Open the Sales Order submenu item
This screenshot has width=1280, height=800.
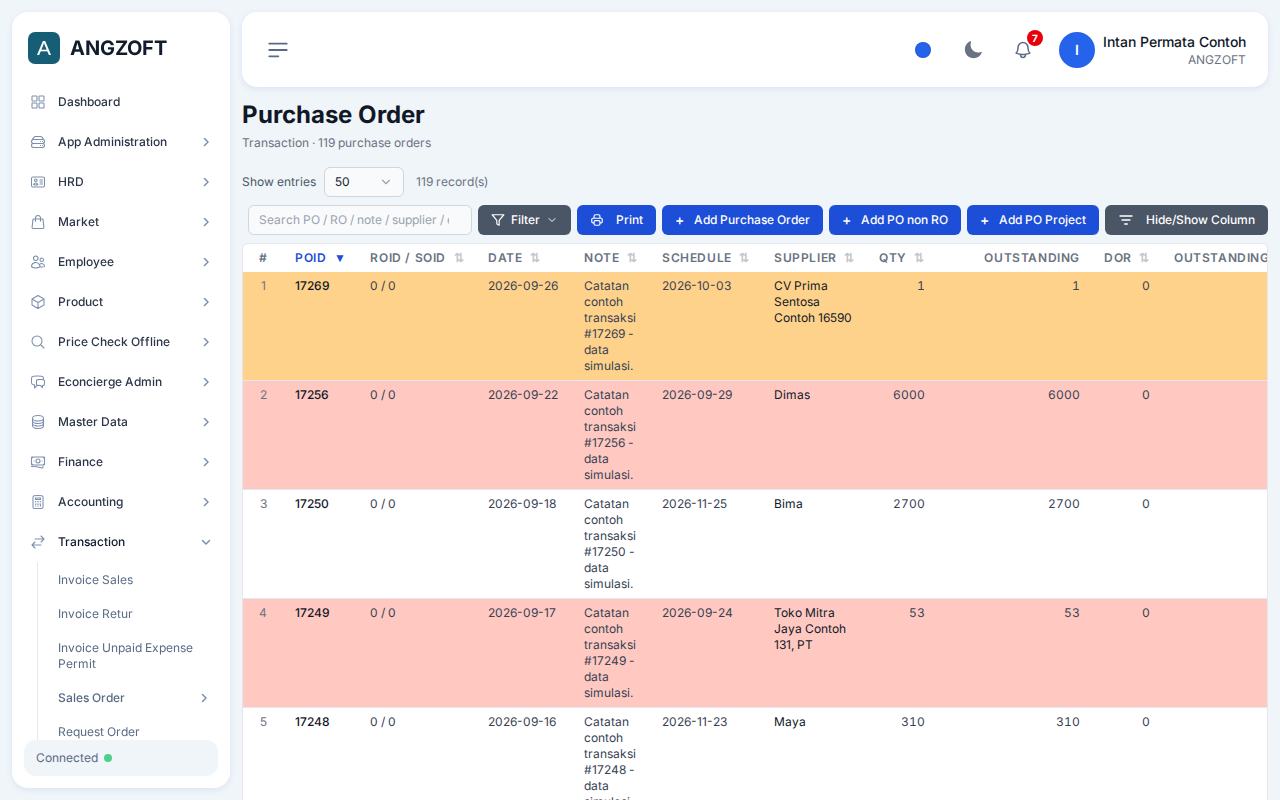[91, 698]
